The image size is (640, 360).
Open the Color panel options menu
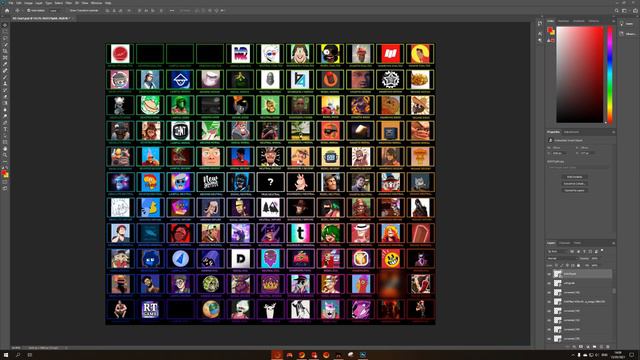(613, 21)
